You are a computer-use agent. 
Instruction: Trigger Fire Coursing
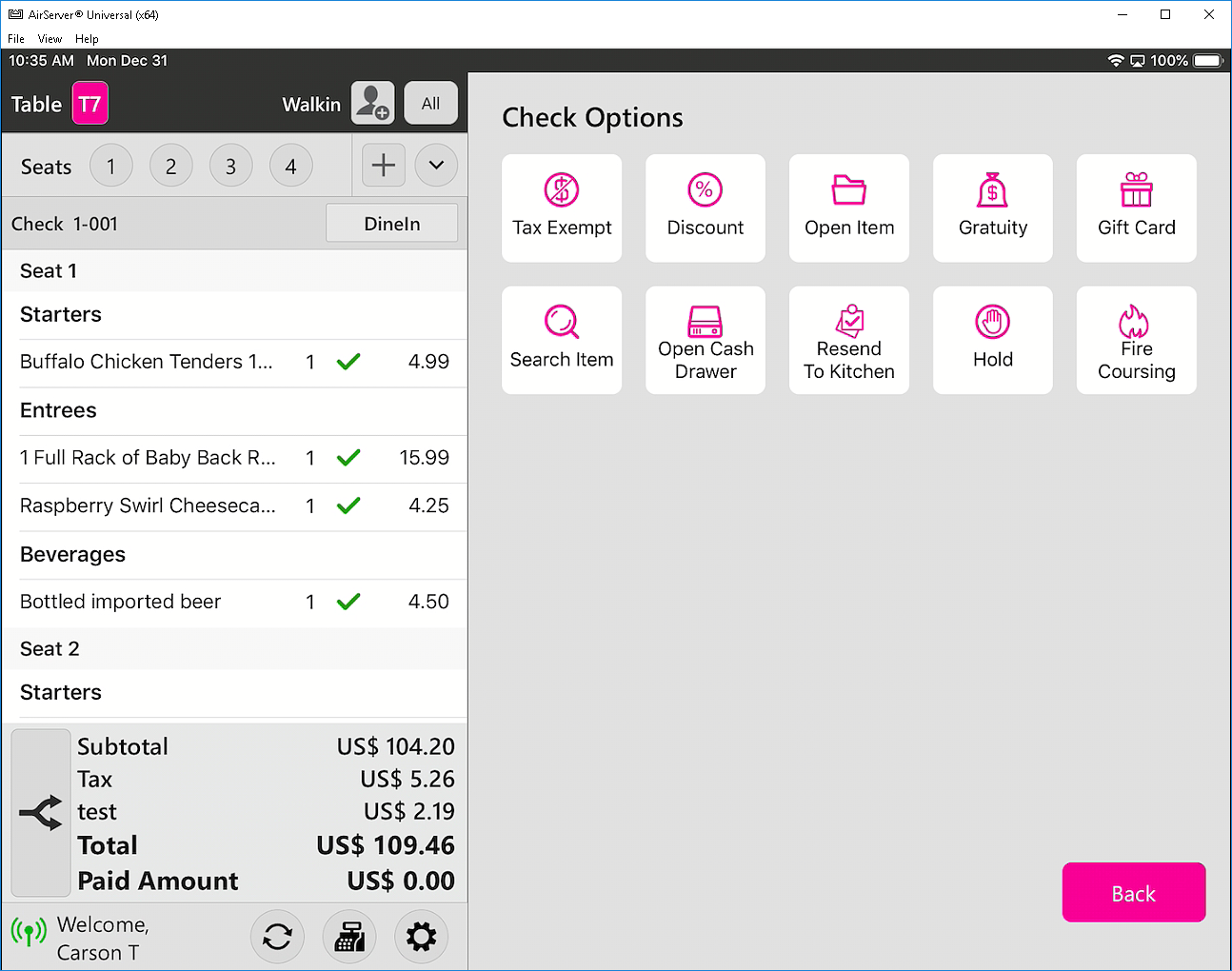[1136, 340]
